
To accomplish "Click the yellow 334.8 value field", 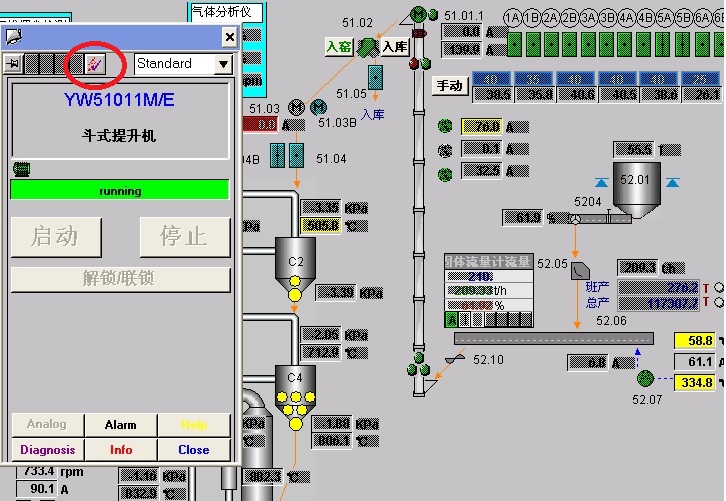I will pos(693,382).
